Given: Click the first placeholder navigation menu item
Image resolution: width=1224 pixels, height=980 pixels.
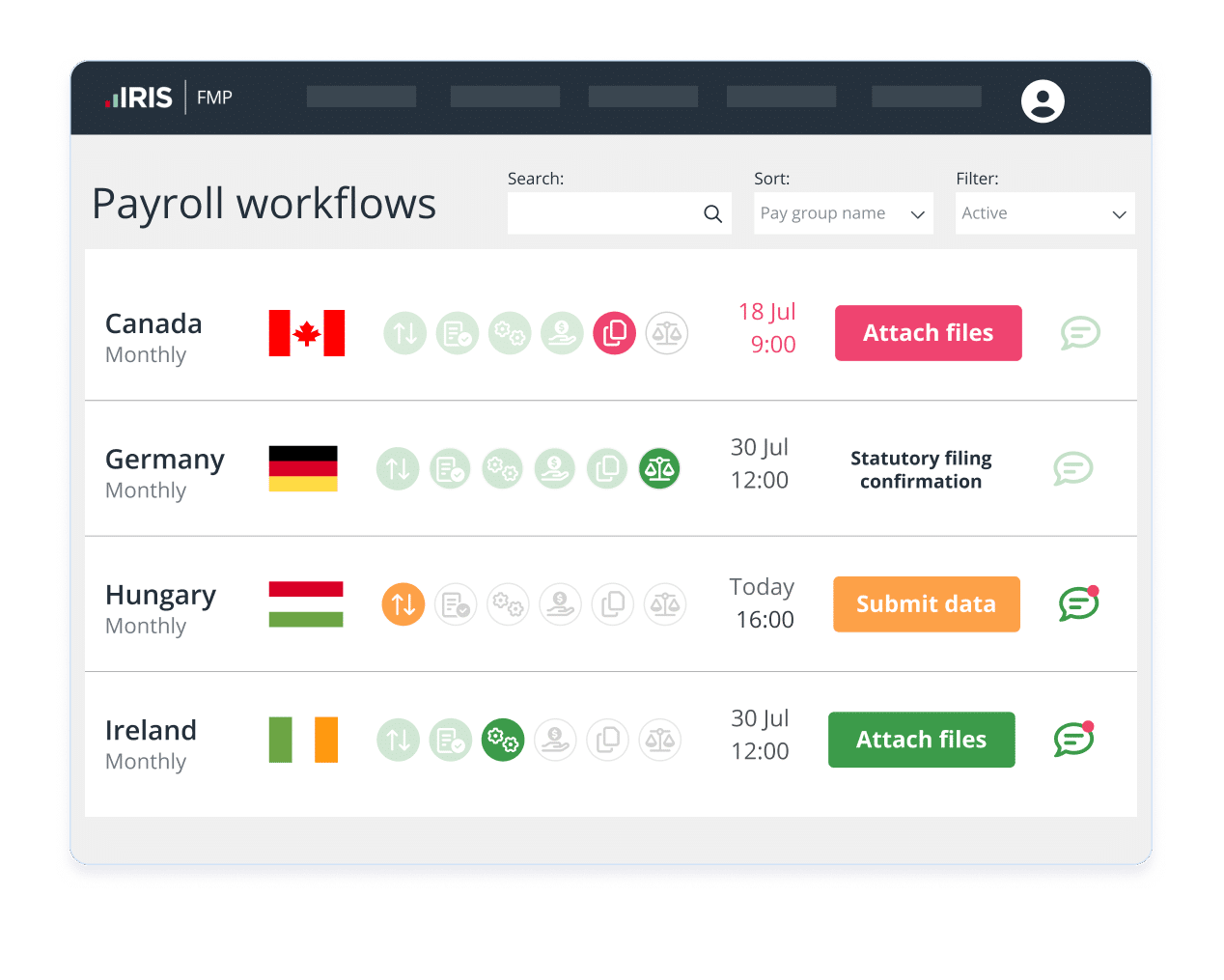Looking at the screenshot, I should (361, 97).
